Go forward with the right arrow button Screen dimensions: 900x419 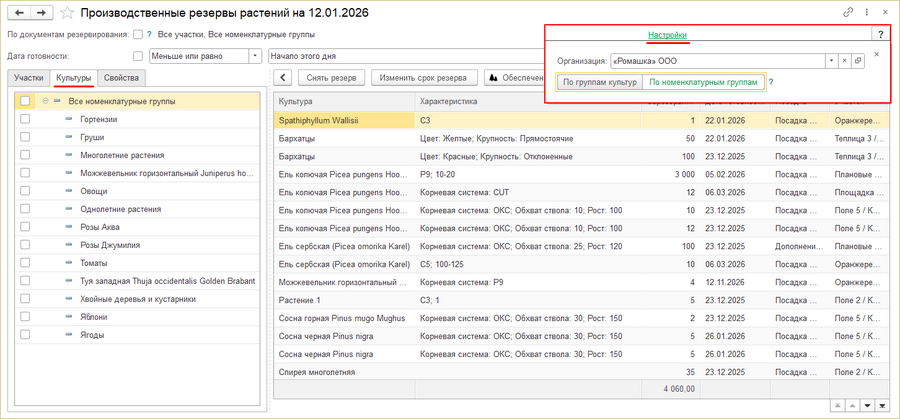pyautogui.click(x=41, y=12)
